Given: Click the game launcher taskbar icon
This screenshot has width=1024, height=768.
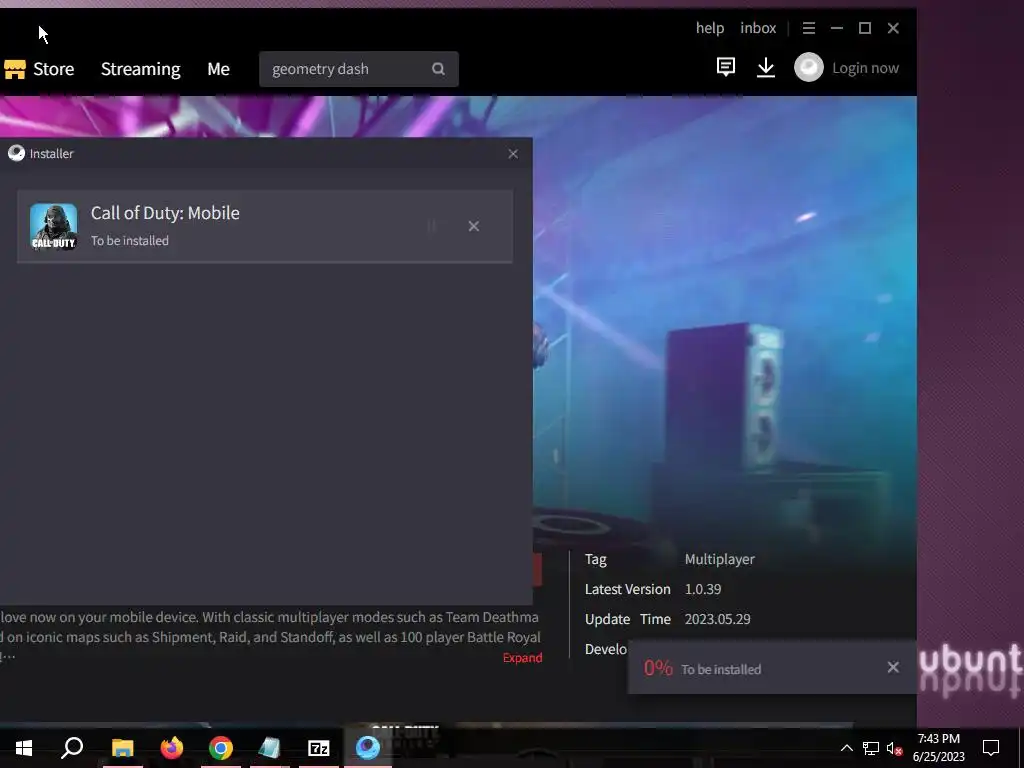Looking at the screenshot, I should pos(368,748).
